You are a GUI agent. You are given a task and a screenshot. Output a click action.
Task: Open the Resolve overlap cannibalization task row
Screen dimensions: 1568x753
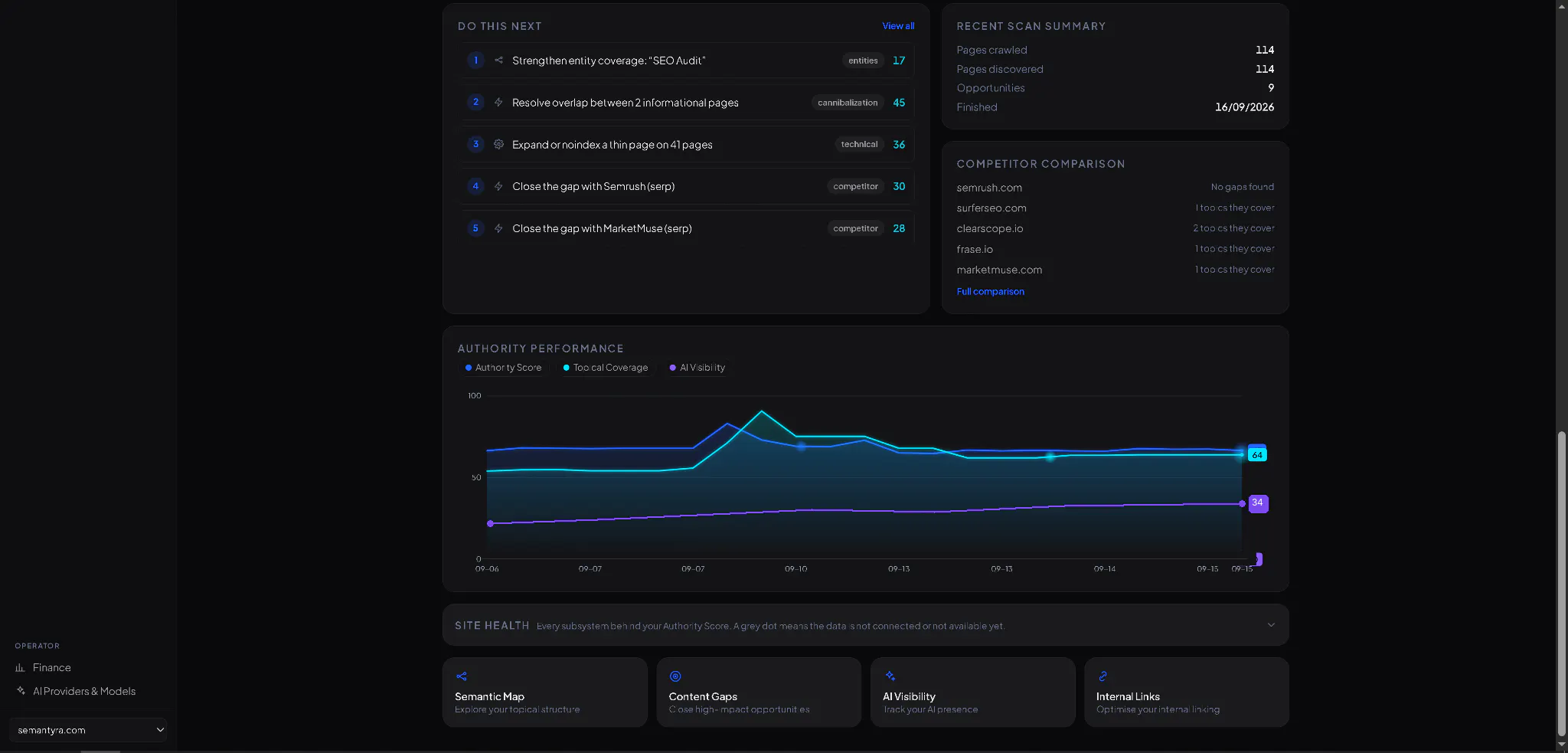pyautogui.click(x=687, y=103)
